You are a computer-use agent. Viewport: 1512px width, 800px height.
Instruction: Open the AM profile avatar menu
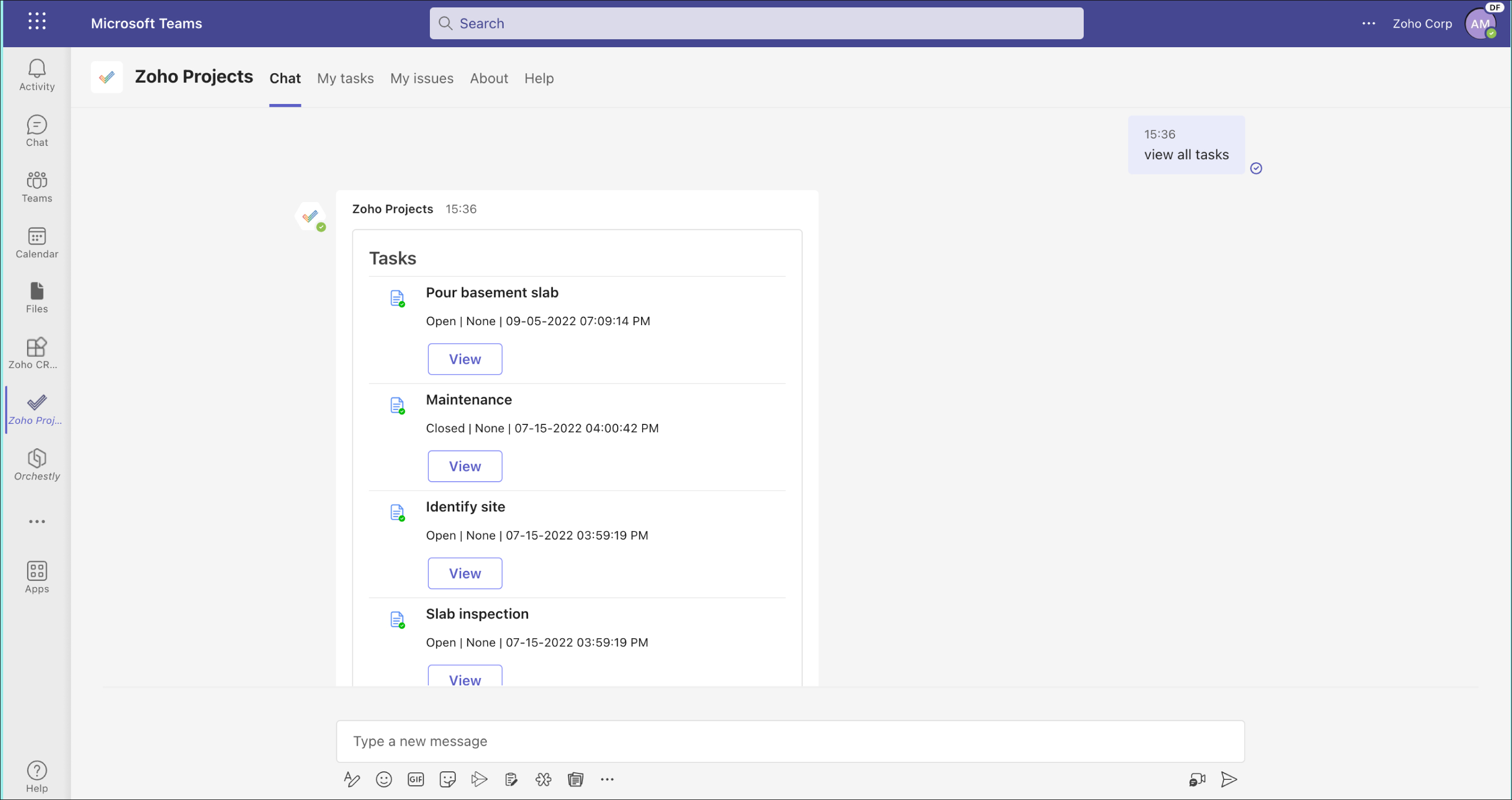tap(1479, 24)
